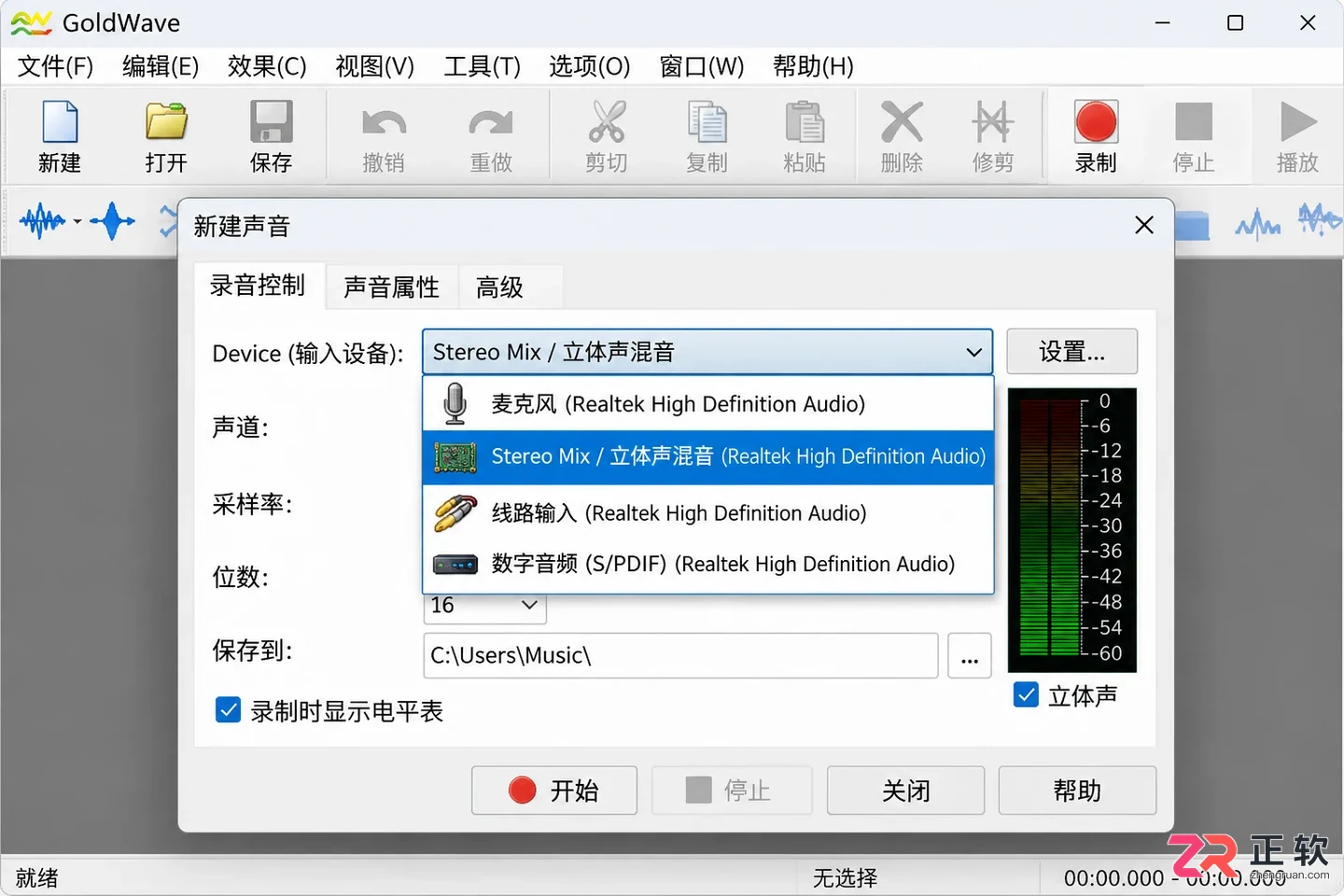Screen dimensions: 1344x896
Task: Click the blue waveform effect icon
Action: click(x=43, y=221)
